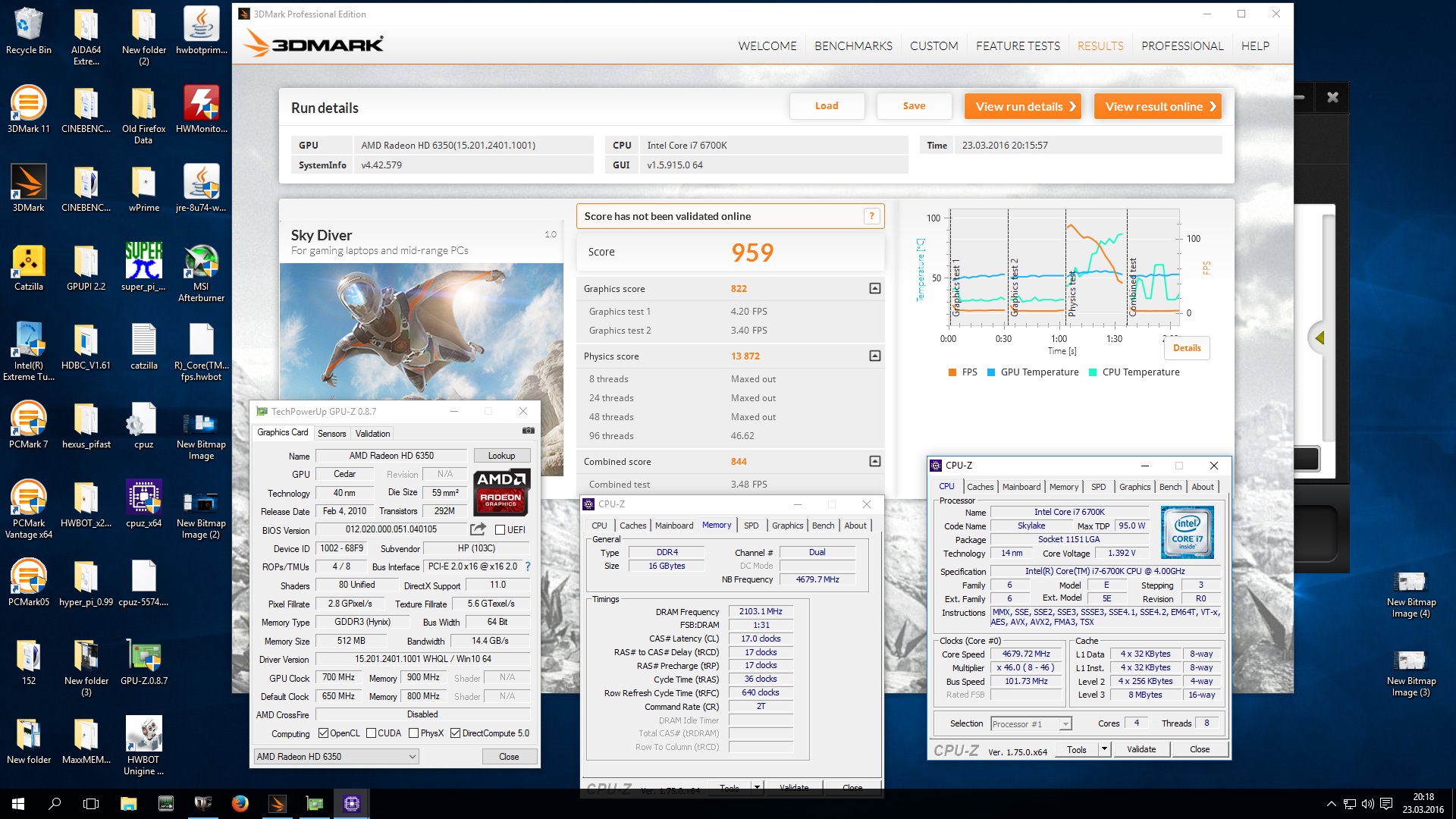Show hidden system tray icons
Screen dimensions: 1456x819
pos(1331,804)
